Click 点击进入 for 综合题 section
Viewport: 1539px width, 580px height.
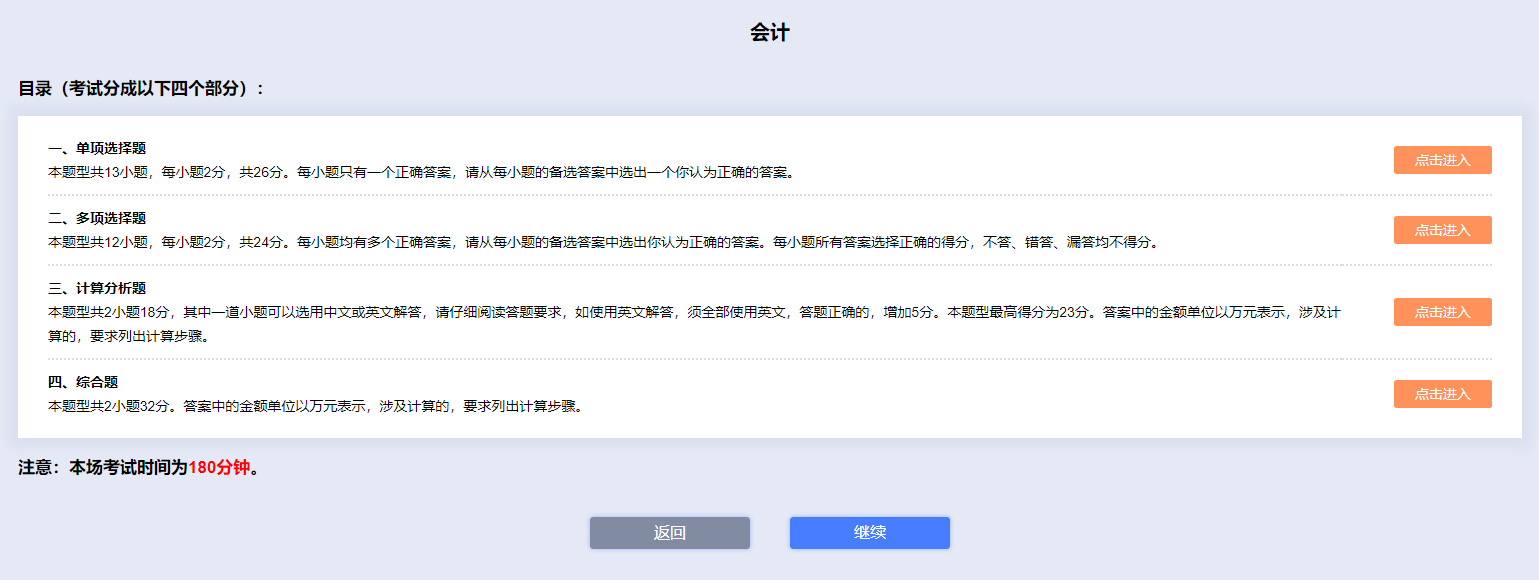click(x=1442, y=393)
